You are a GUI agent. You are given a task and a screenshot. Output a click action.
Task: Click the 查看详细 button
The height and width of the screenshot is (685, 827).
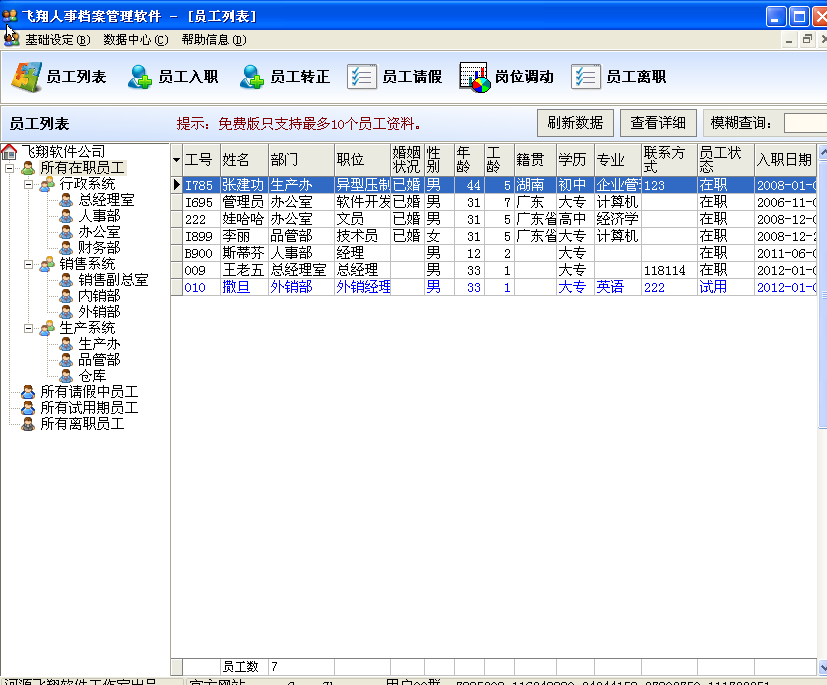point(658,123)
